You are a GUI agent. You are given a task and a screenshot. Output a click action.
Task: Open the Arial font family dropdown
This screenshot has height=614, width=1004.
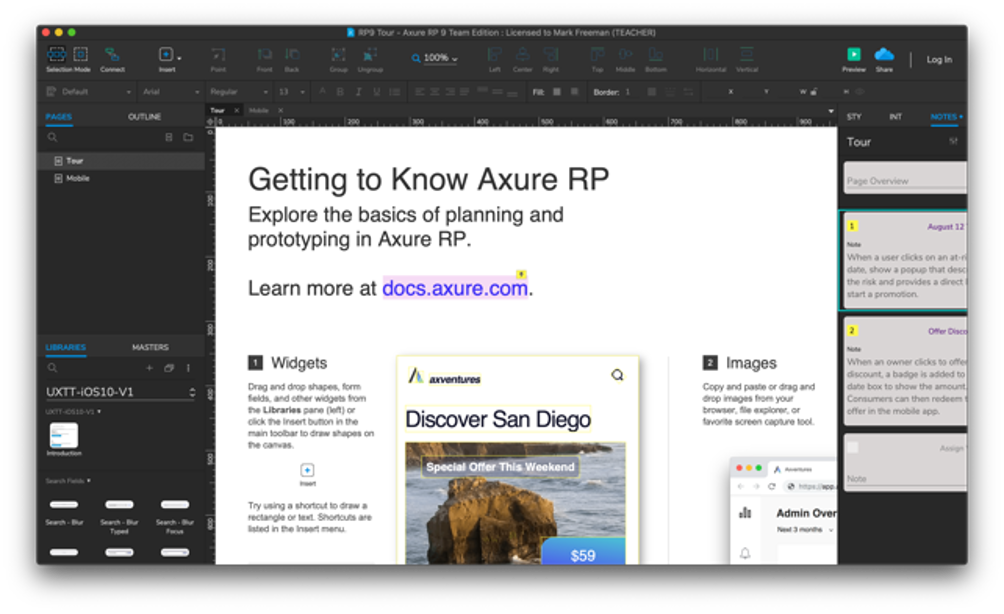coord(168,92)
